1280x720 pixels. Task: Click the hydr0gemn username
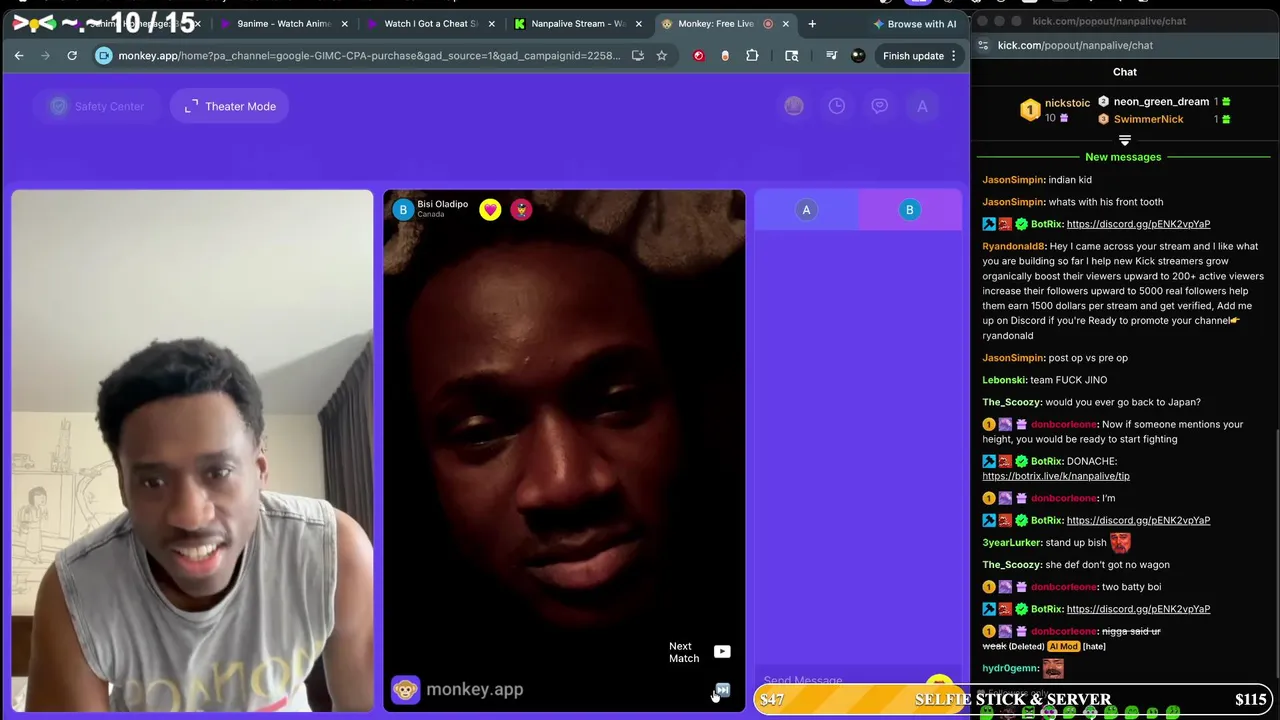pos(1010,668)
